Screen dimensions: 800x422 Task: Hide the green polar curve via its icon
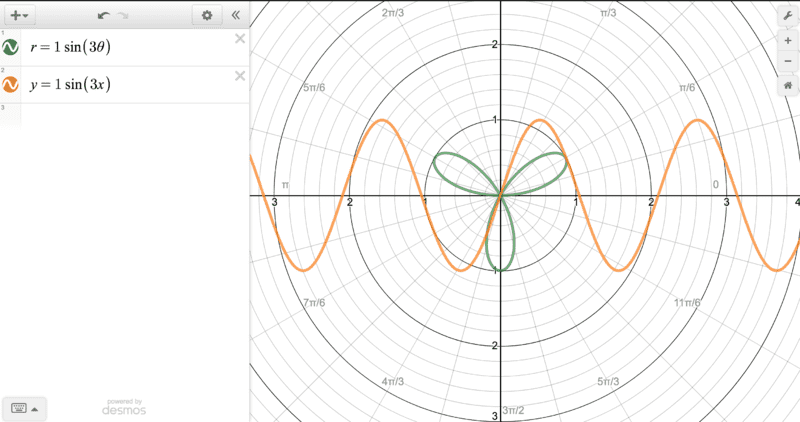12,48
